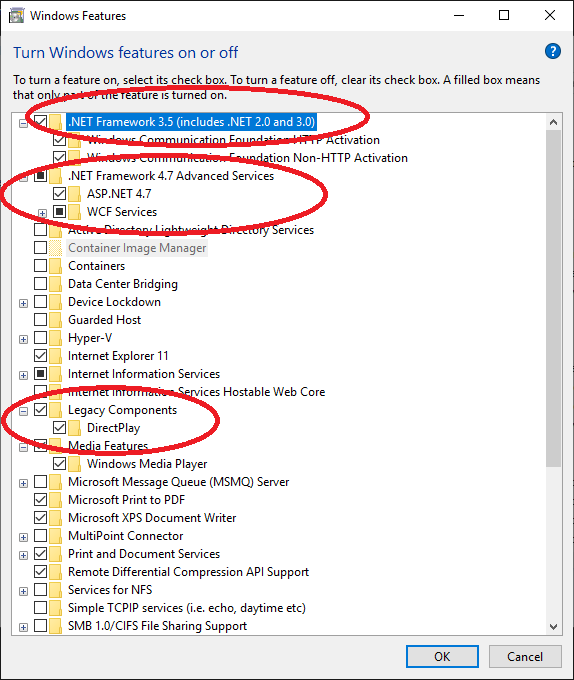Click the folder icon beside DirectPlay
574x680 pixels.
pos(75,428)
